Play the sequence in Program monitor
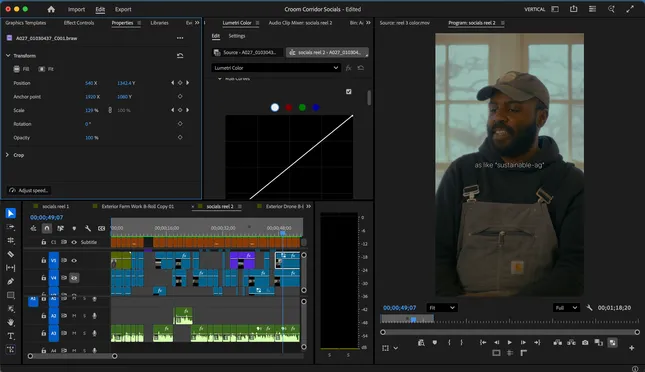Screen dimensions: 645x372 pyautogui.click(x=510, y=342)
